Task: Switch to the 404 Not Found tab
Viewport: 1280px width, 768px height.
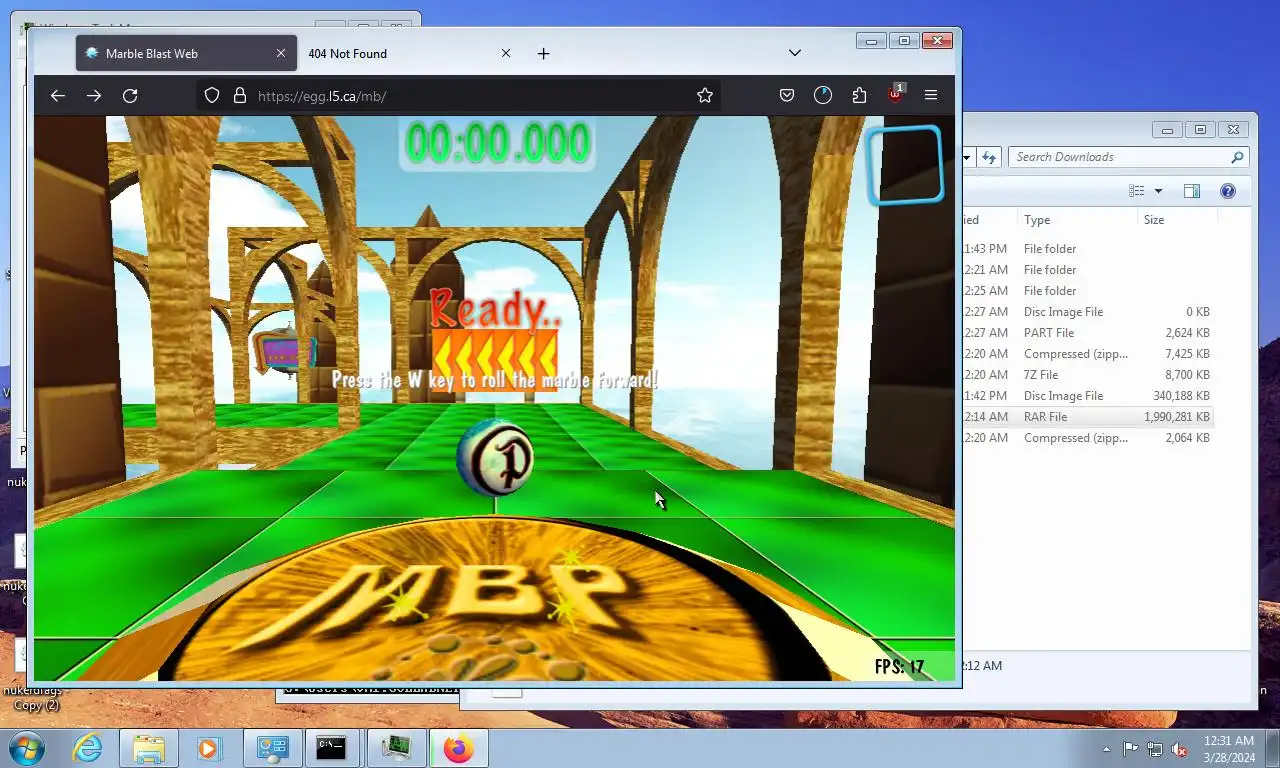Action: 410,54
